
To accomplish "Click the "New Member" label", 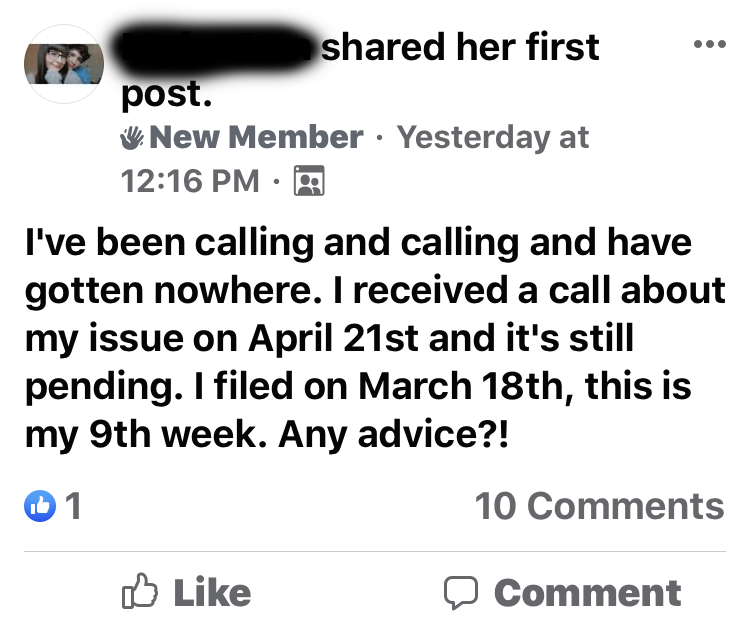I will point(256,137).
